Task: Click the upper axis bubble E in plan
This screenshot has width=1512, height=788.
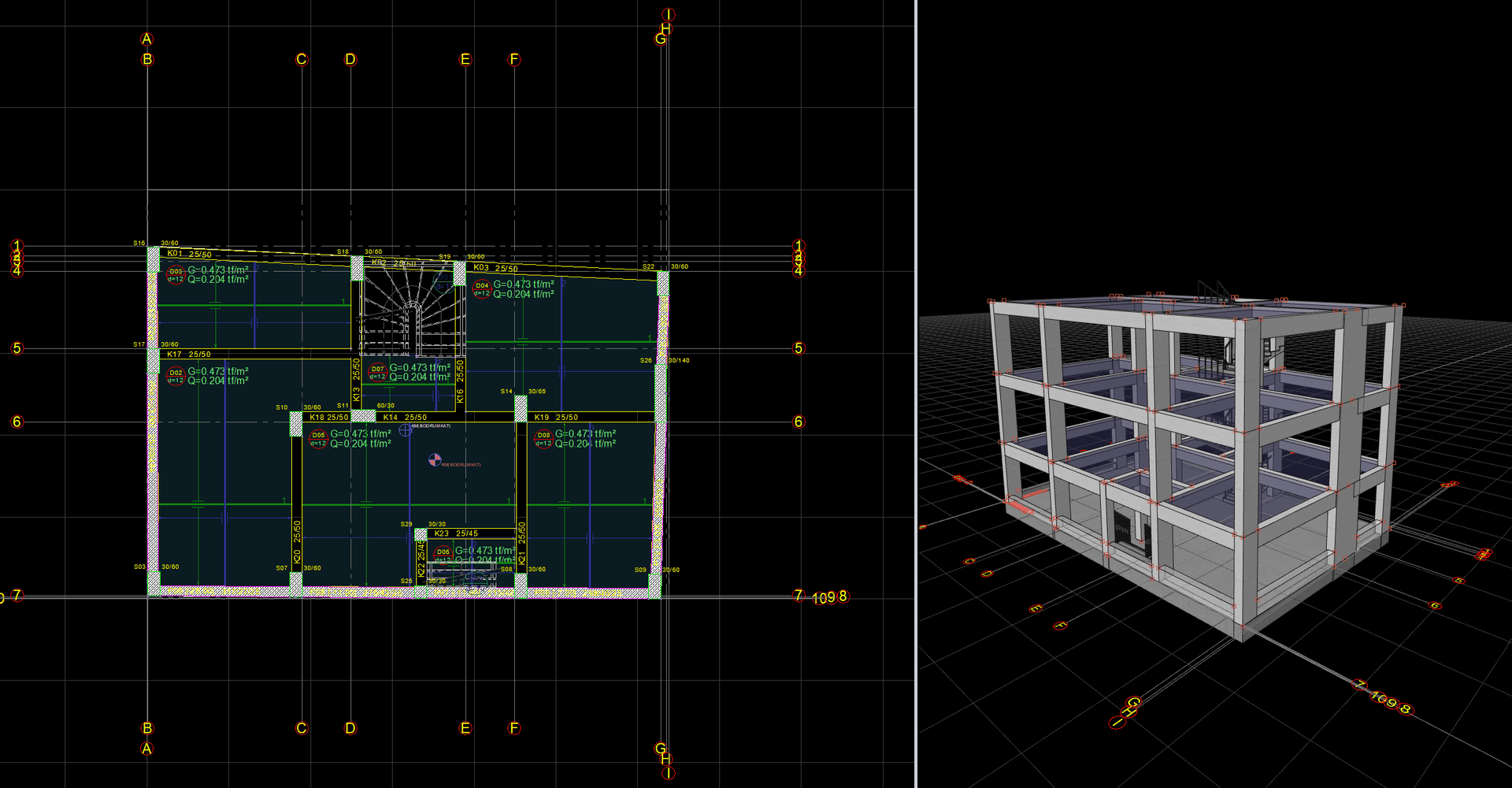Action: pyautogui.click(x=465, y=59)
